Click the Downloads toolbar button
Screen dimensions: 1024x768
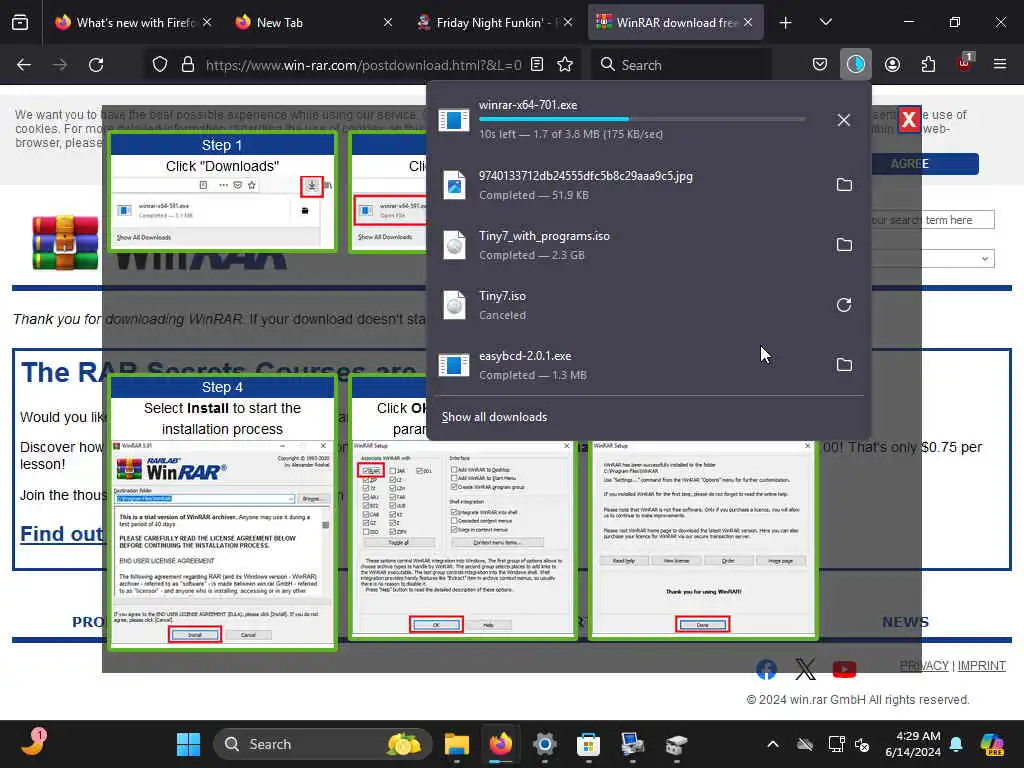point(856,65)
